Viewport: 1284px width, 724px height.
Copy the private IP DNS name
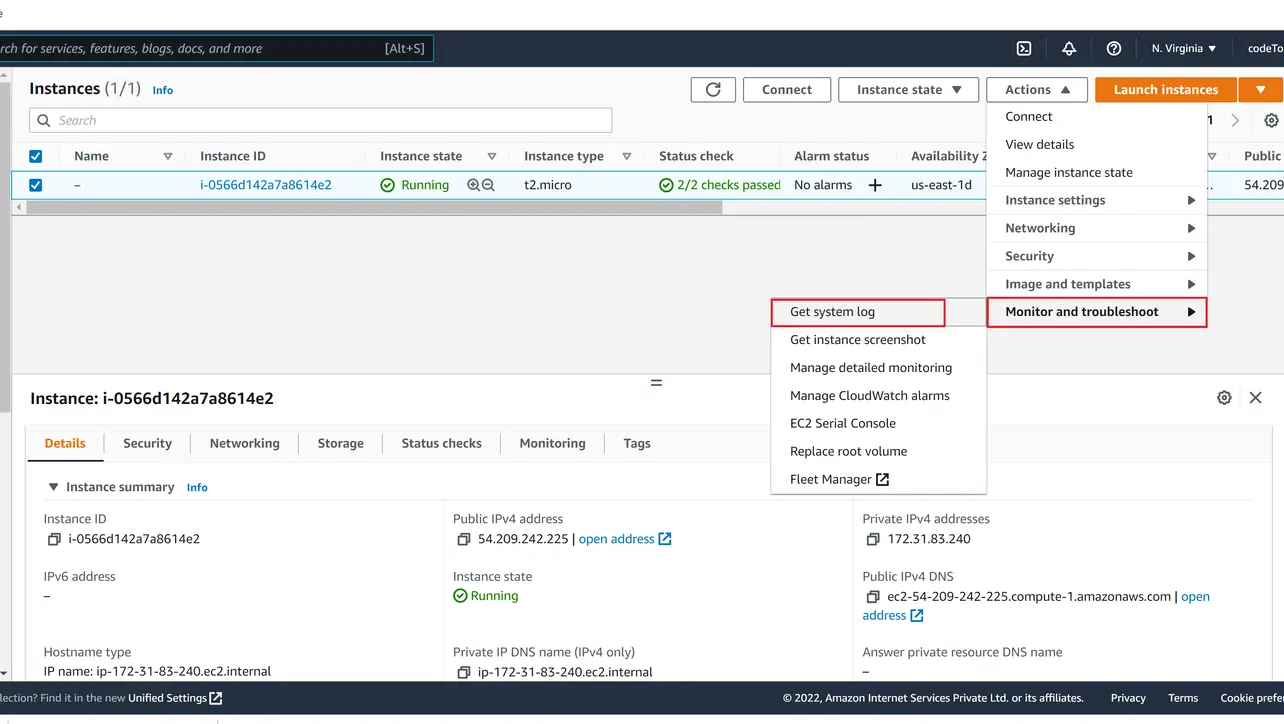pyautogui.click(x=464, y=672)
